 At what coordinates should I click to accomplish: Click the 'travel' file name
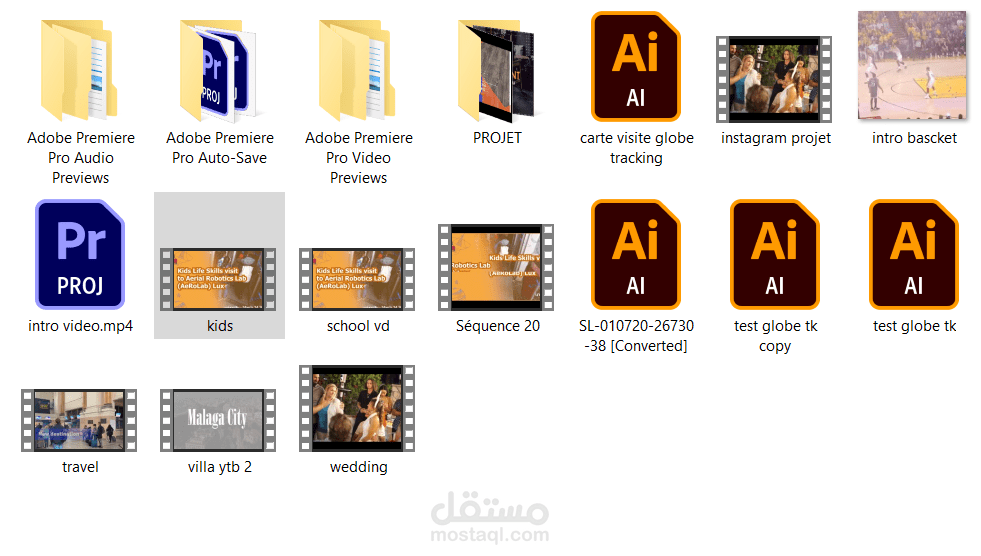tap(80, 467)
